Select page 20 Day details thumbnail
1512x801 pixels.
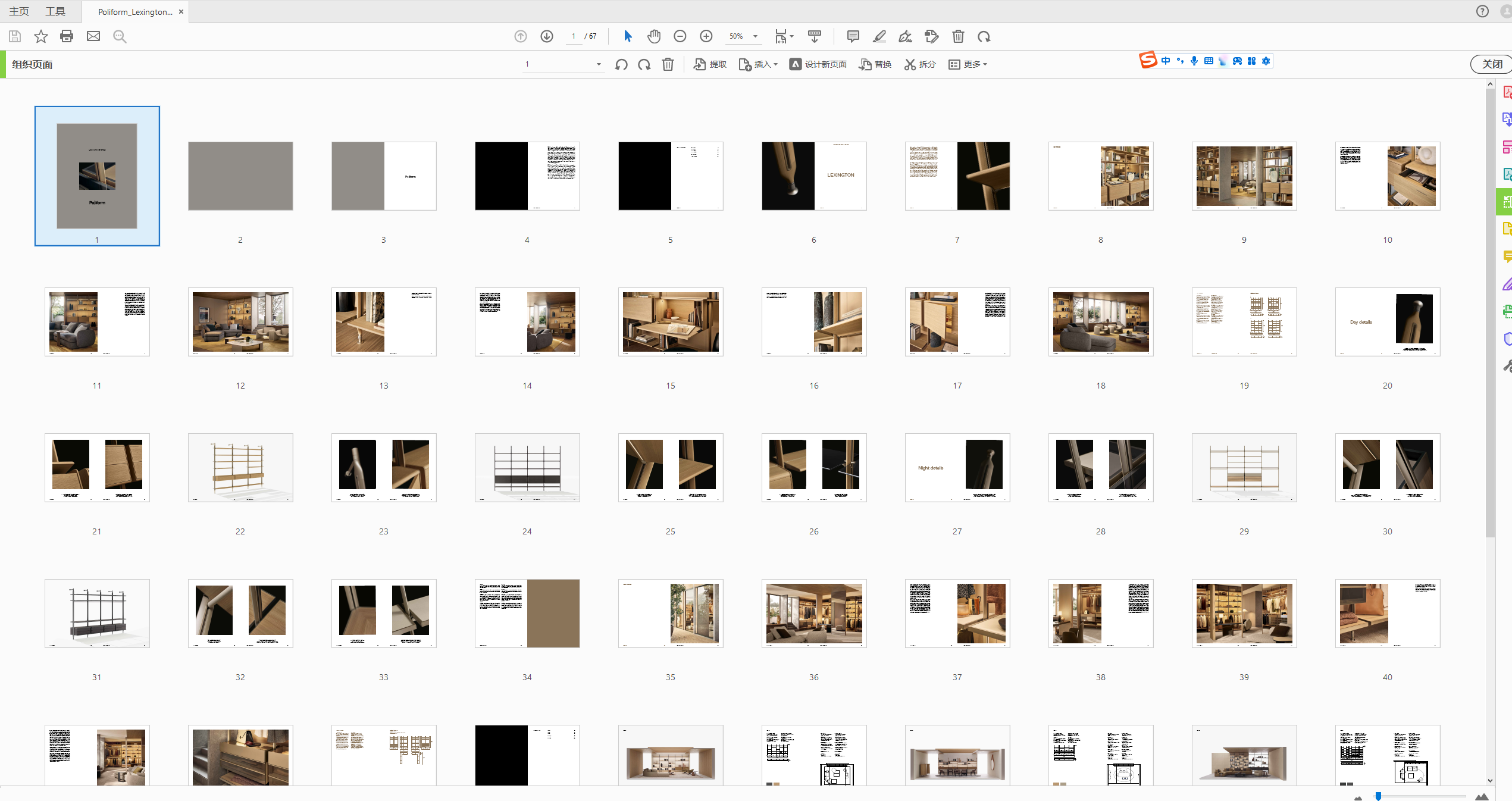[1388, 322]
